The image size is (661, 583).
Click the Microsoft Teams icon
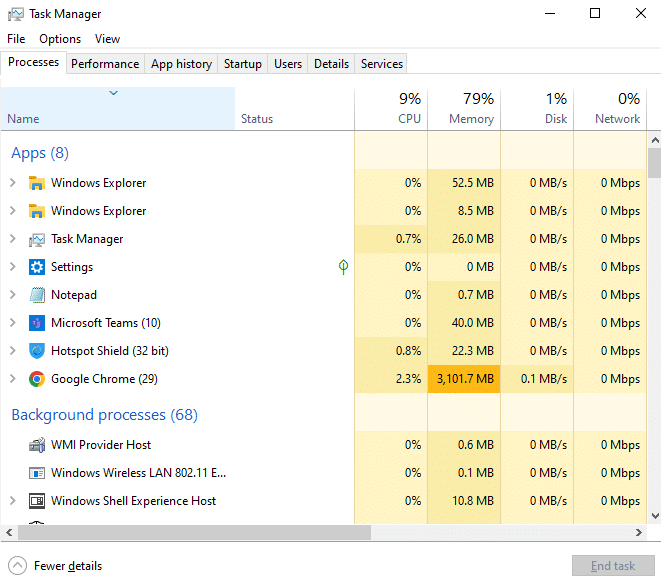[x=37, y=323]
